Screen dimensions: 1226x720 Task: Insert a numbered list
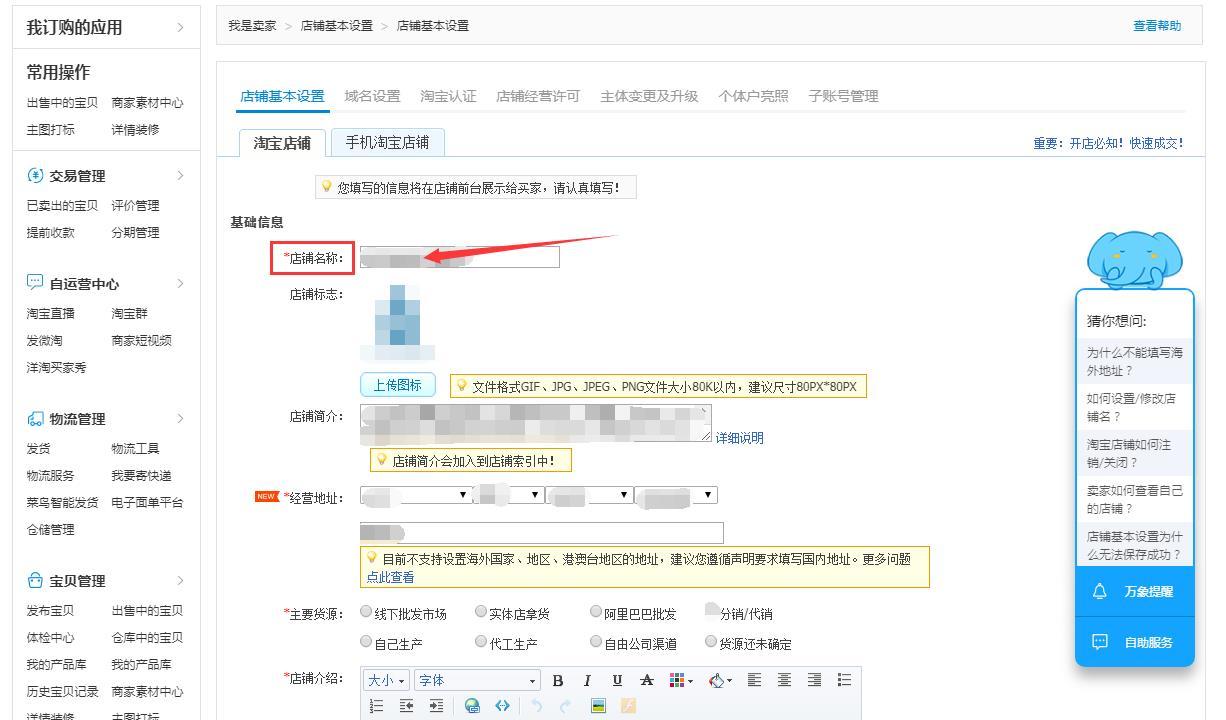click(x=377, y=706)
